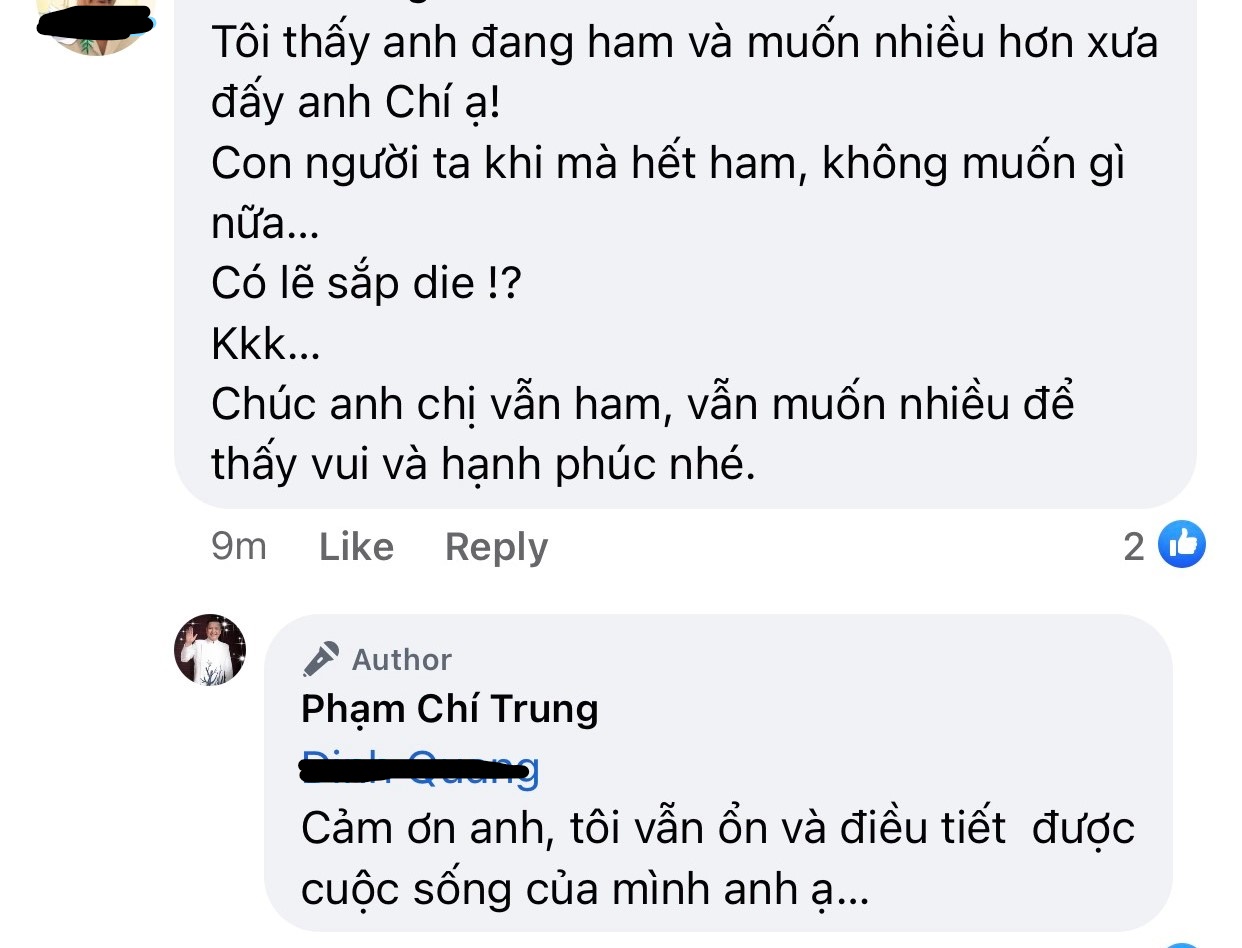This screenshot has height=948, width=1242.
Task: Open Phạm Chí Trung's profile picture
Action: (210, 650)
